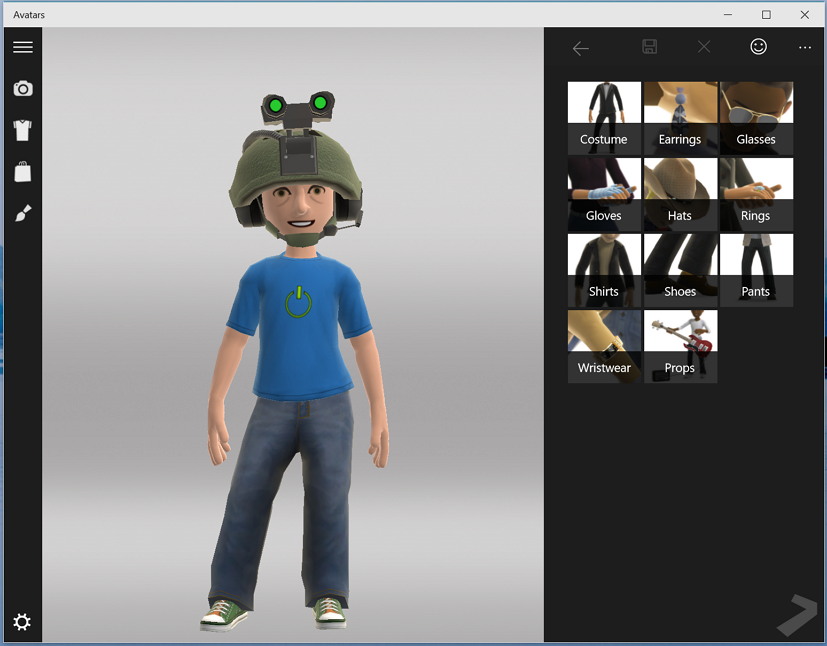The width and height of the screenshot is (827, 646).
Task: Open the Props category
Action: tap(680, 345)
